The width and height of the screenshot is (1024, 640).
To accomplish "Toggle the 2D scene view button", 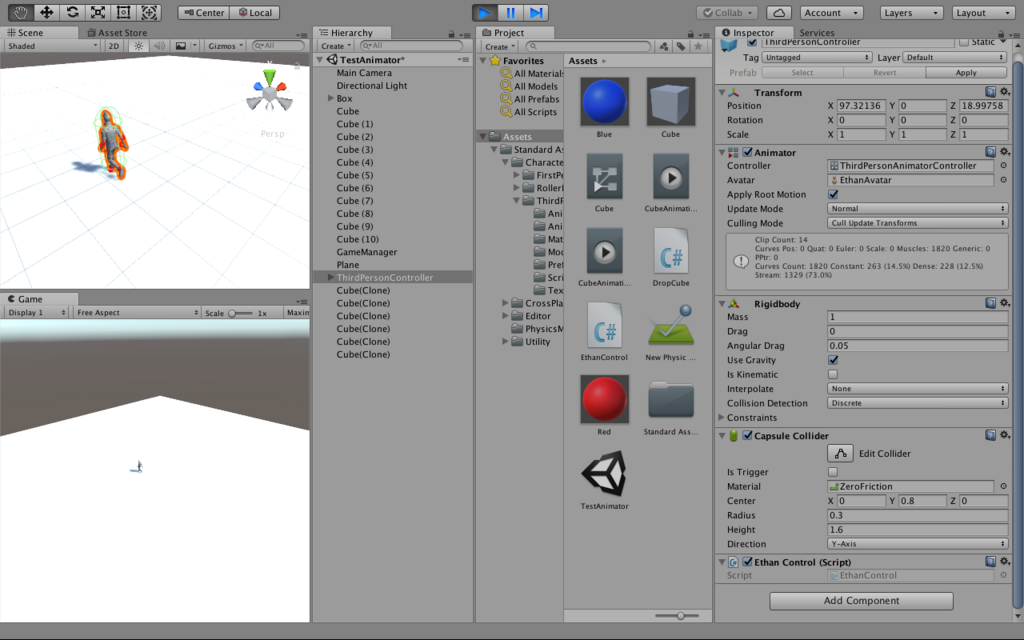I will [114, 46].
